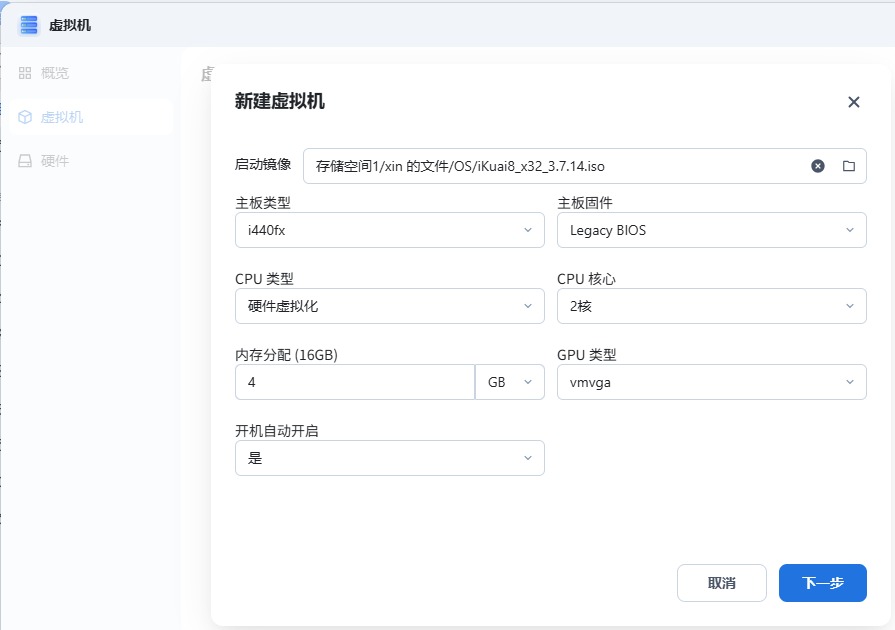Screen dimensions: 895x630
Task: Click the 概览 overview grid icon
Action: [x=25, y=73]
